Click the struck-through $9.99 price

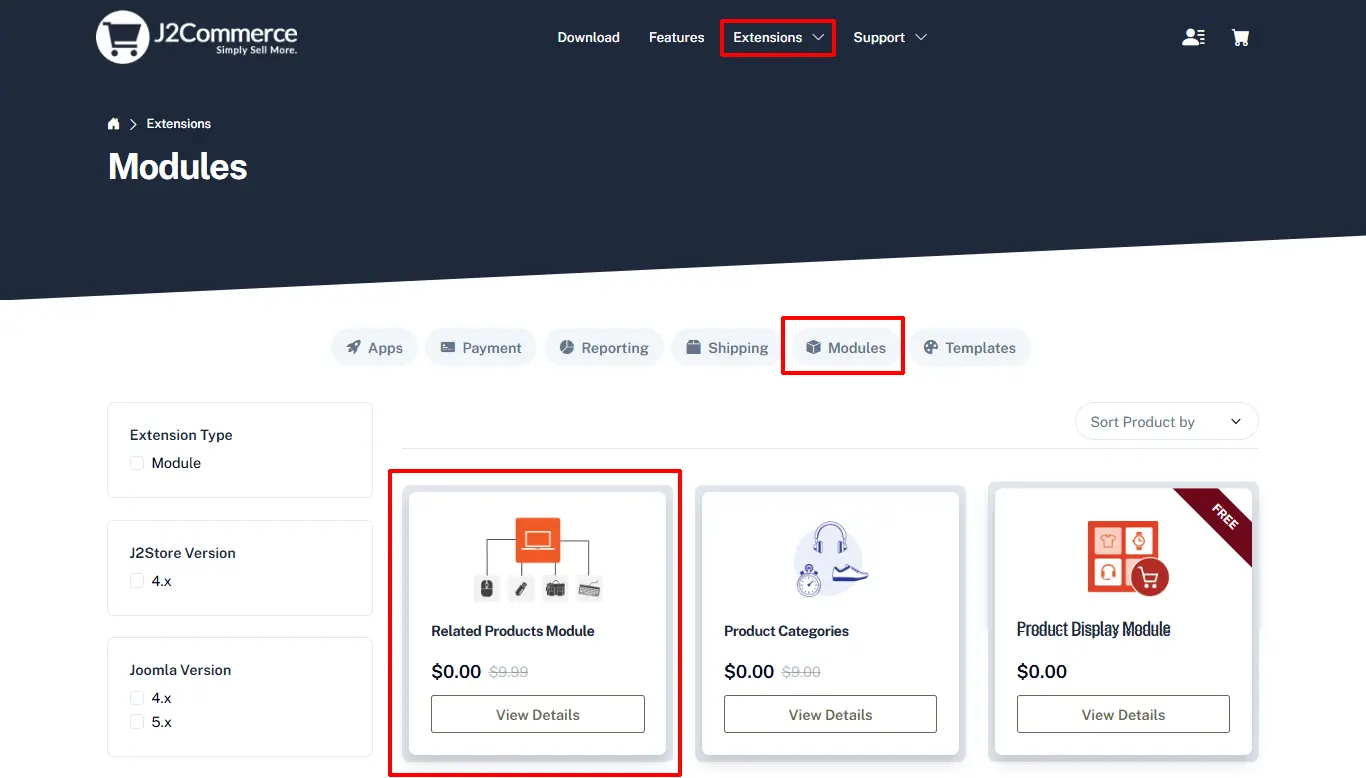click(x=509, y=672)
